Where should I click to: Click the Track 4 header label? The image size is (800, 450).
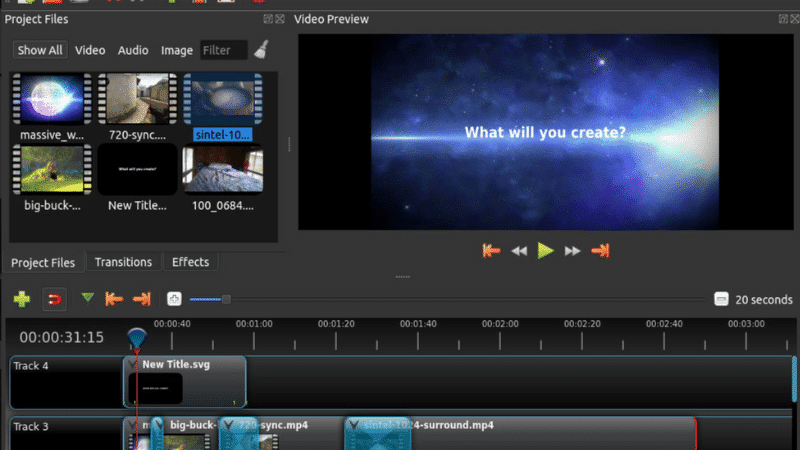point(31,366)
